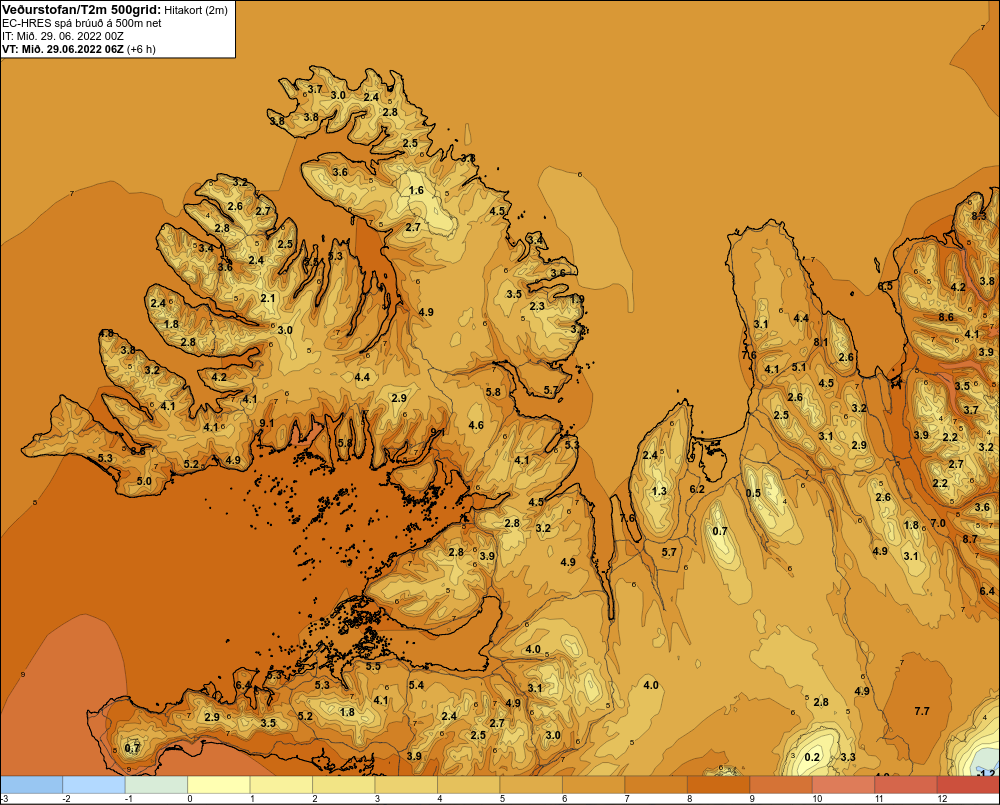Click the 7.0 temperature value on map
Screen dimensions: 1000x805
coord(938,523)
